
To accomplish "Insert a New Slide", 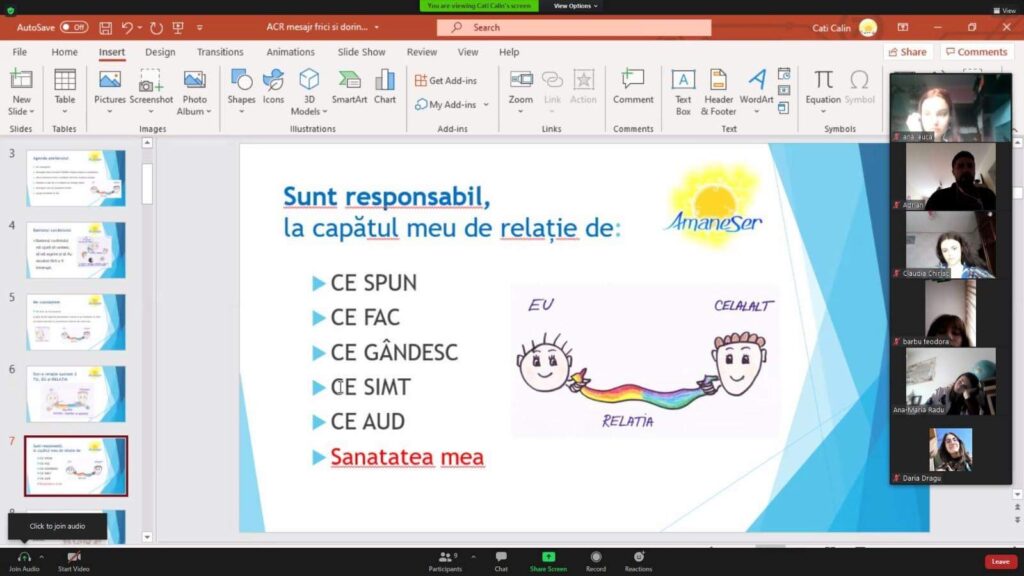I will [x=21, y=92].
